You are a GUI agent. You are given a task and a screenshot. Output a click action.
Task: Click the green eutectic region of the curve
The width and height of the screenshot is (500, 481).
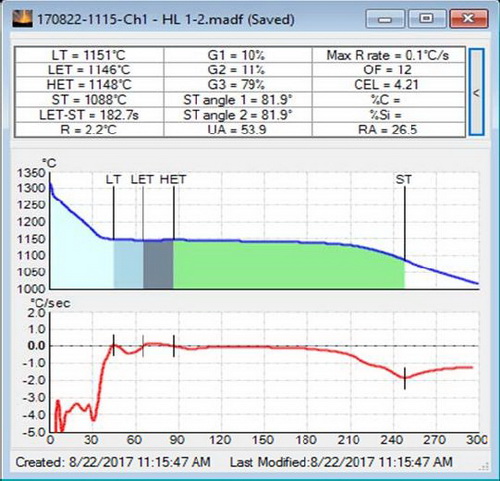click(288, 266)
